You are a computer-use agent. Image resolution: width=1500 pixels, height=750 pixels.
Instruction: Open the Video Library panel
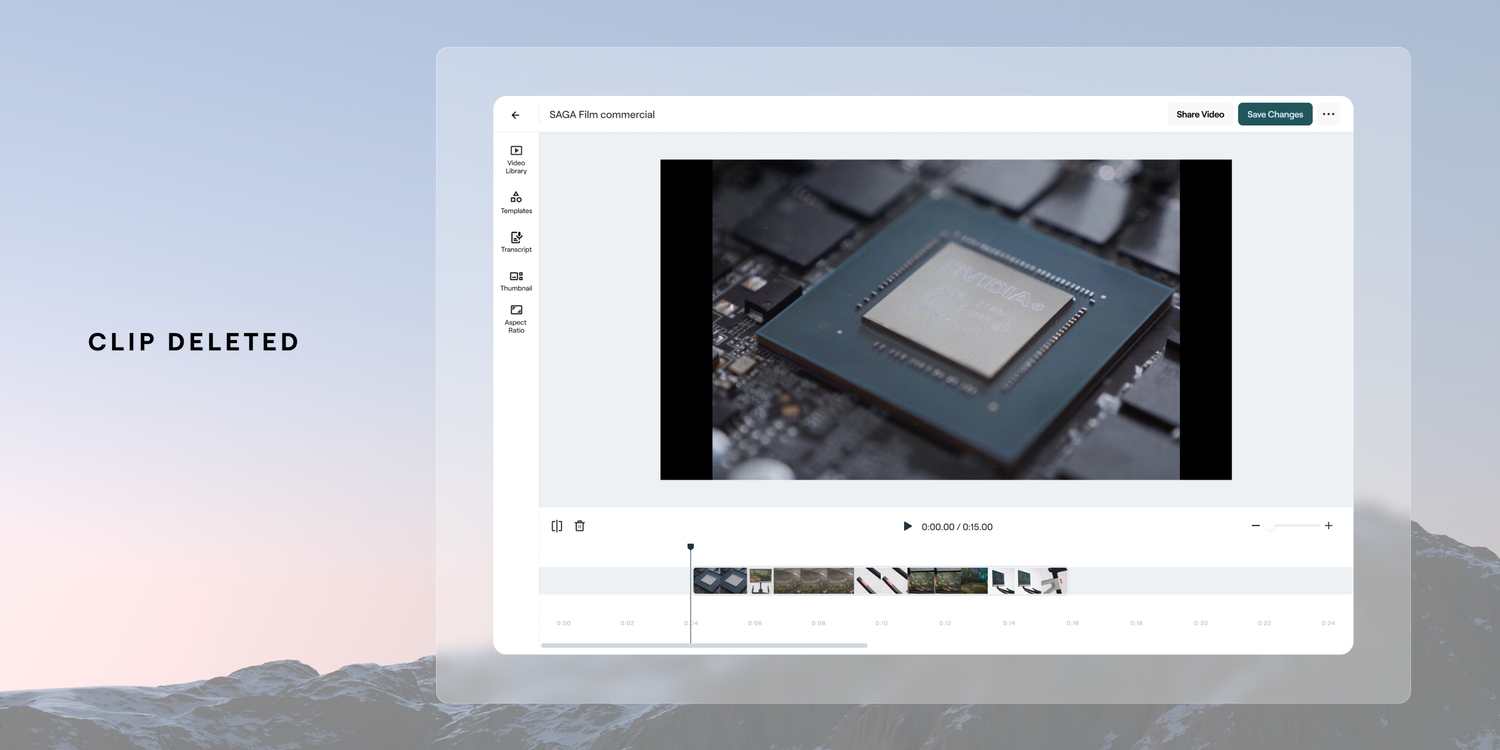(x=516, y=160)
